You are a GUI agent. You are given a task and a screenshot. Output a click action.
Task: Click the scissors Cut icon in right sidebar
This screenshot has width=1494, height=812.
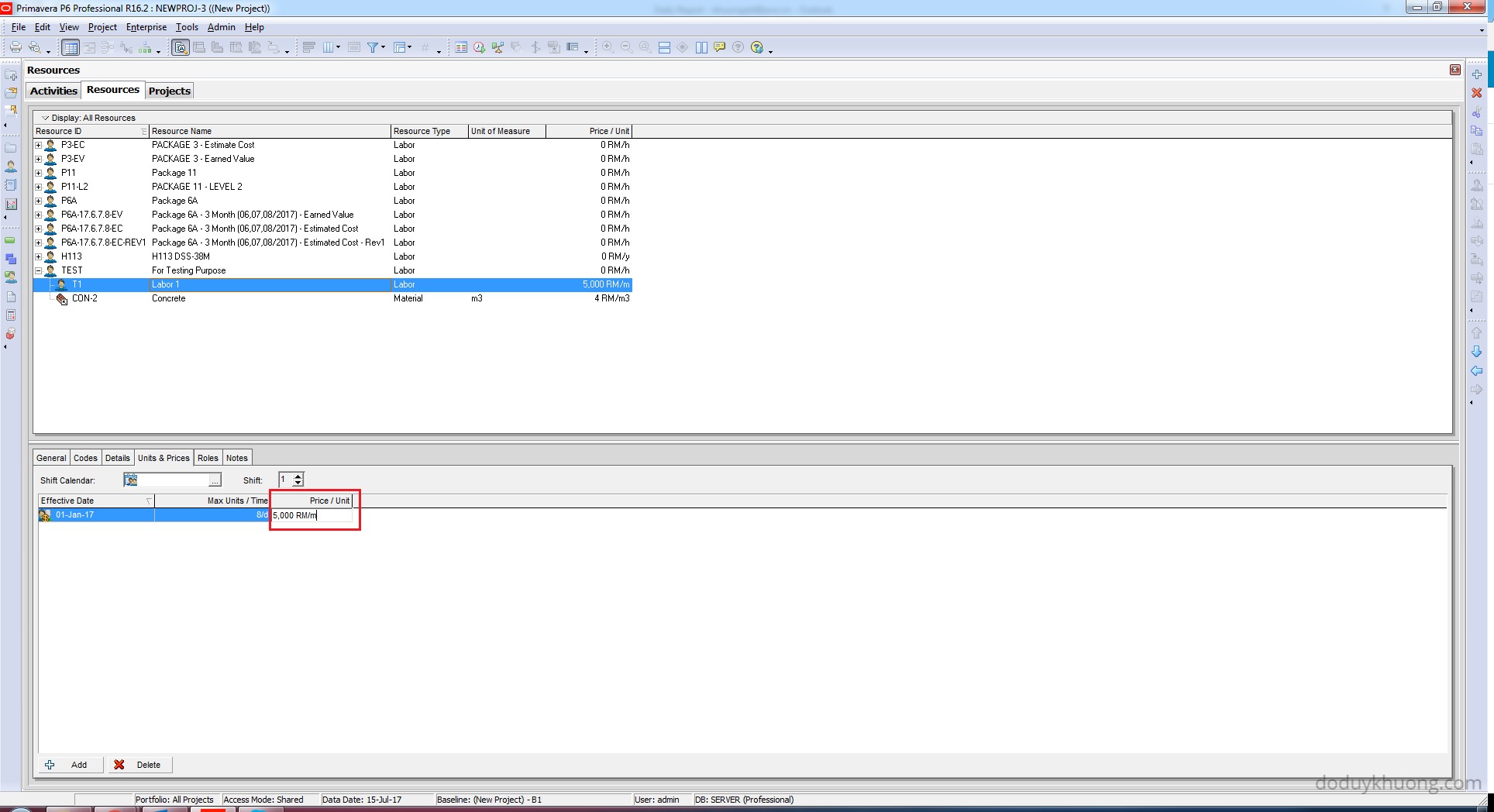(1477, 112)
